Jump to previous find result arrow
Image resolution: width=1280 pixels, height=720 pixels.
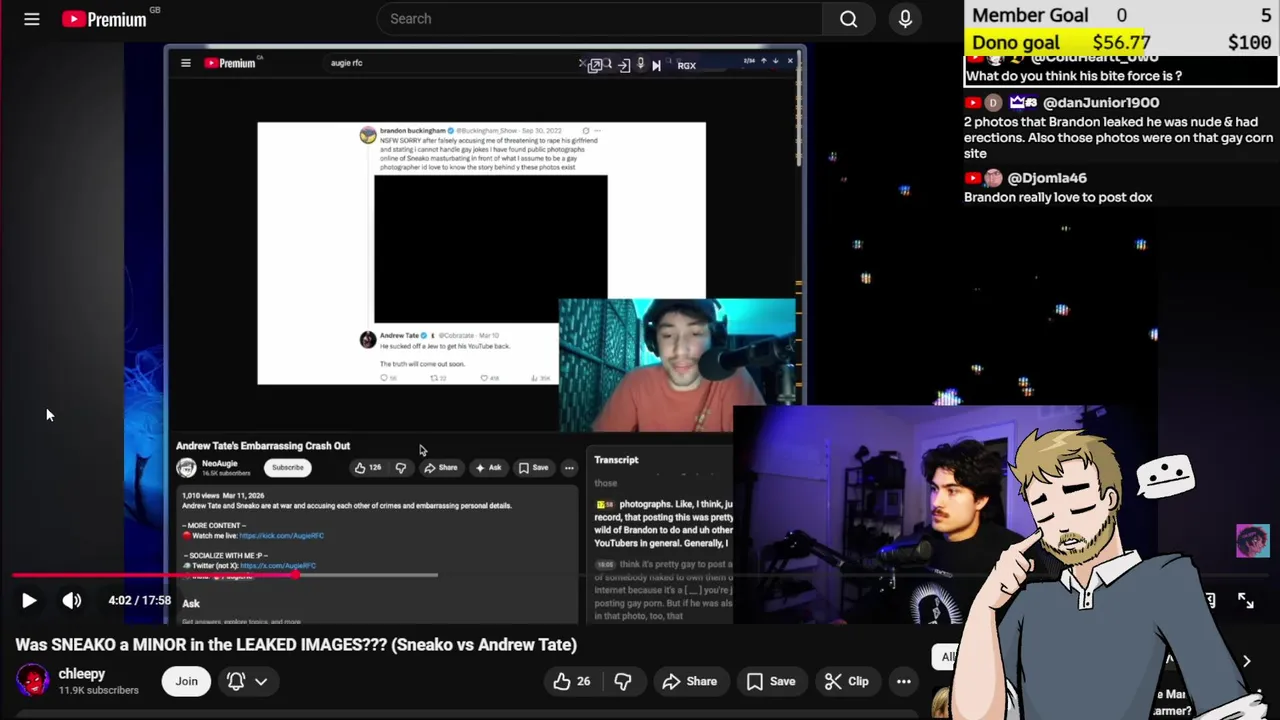[x=763, y=61]
